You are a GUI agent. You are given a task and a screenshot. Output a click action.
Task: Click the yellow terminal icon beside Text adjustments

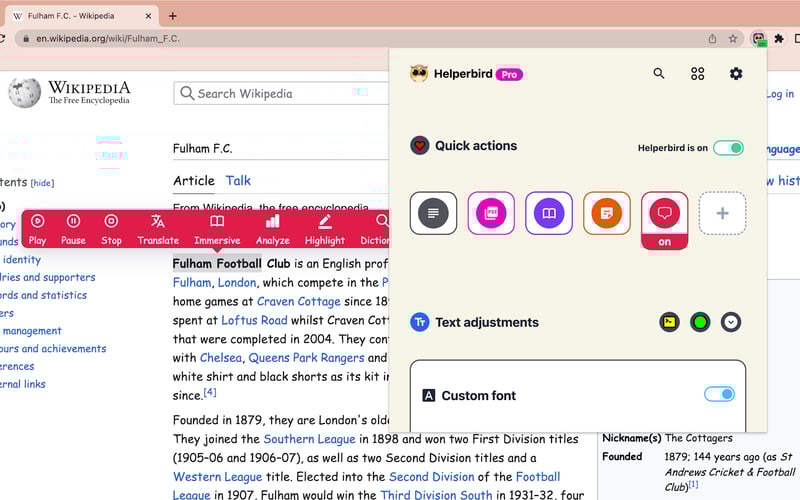click(669, 322)
